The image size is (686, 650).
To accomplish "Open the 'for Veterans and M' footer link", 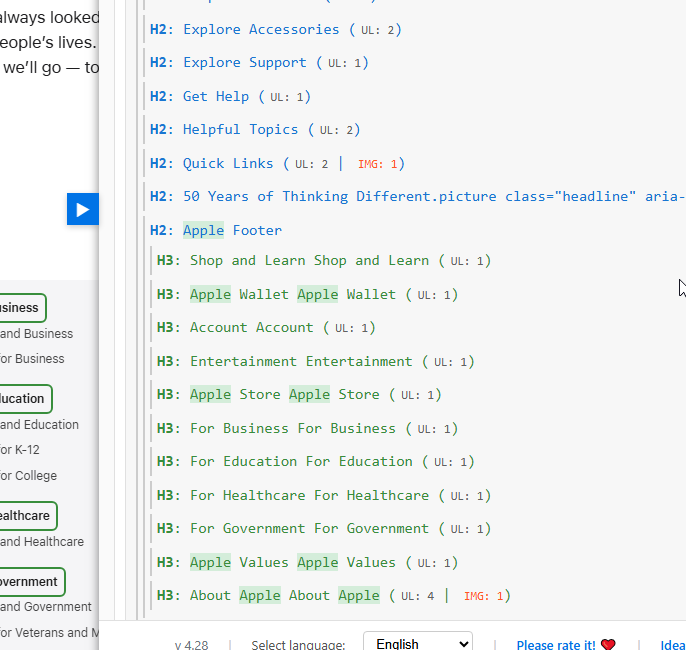I will (49, 633).
